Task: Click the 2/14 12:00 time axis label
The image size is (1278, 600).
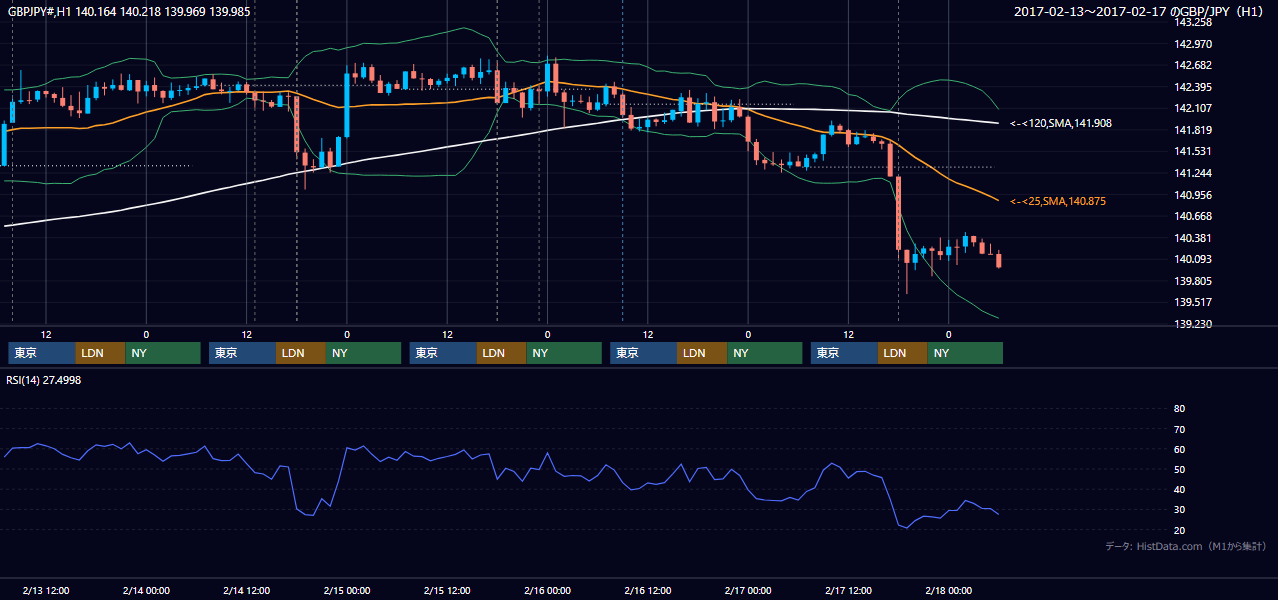Action: point(246,590)
